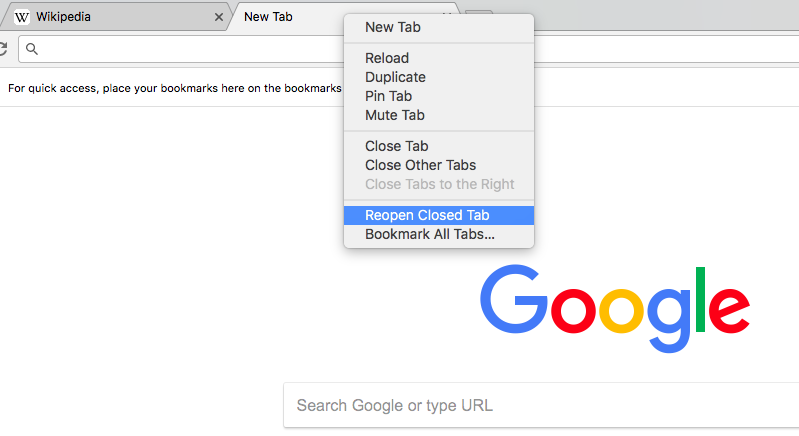Select Mute Tab menu entry
This screenshot has width=799, height=436.
pyautogui.click(x=395, y=115)
